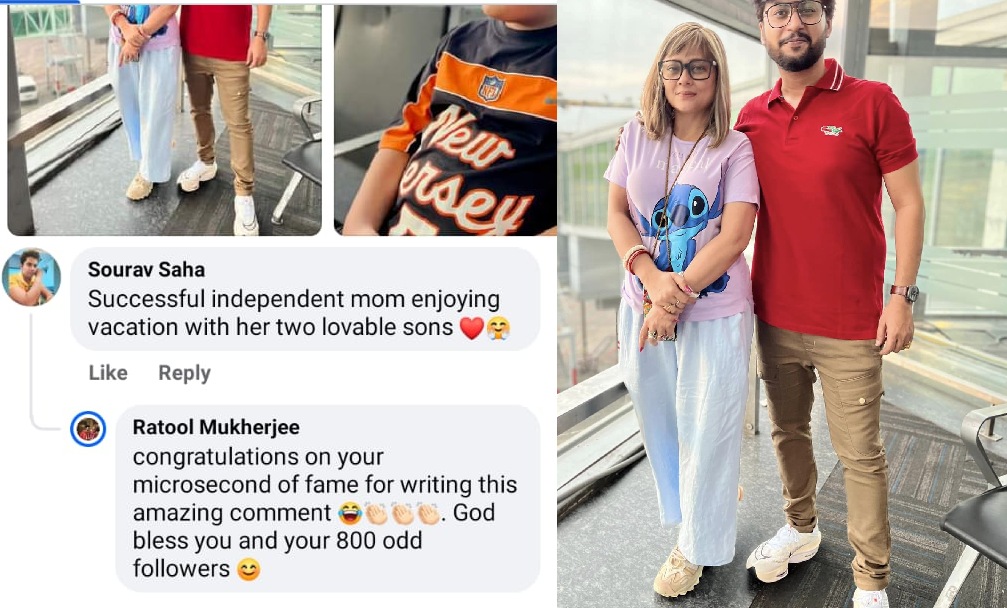Click the logo on the red polo shirt
This screenshot has width=1007, height=608.
831,131
